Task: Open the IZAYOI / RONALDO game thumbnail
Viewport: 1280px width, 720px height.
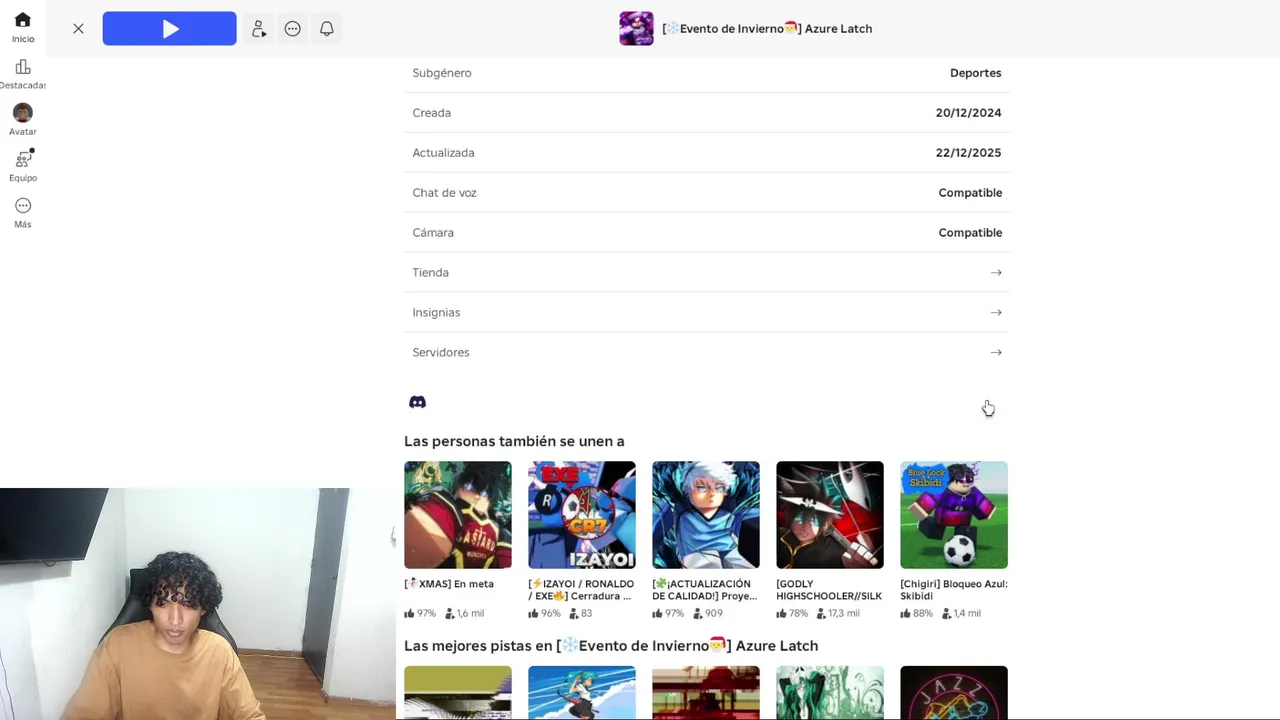Action: [x=582, y=515]
